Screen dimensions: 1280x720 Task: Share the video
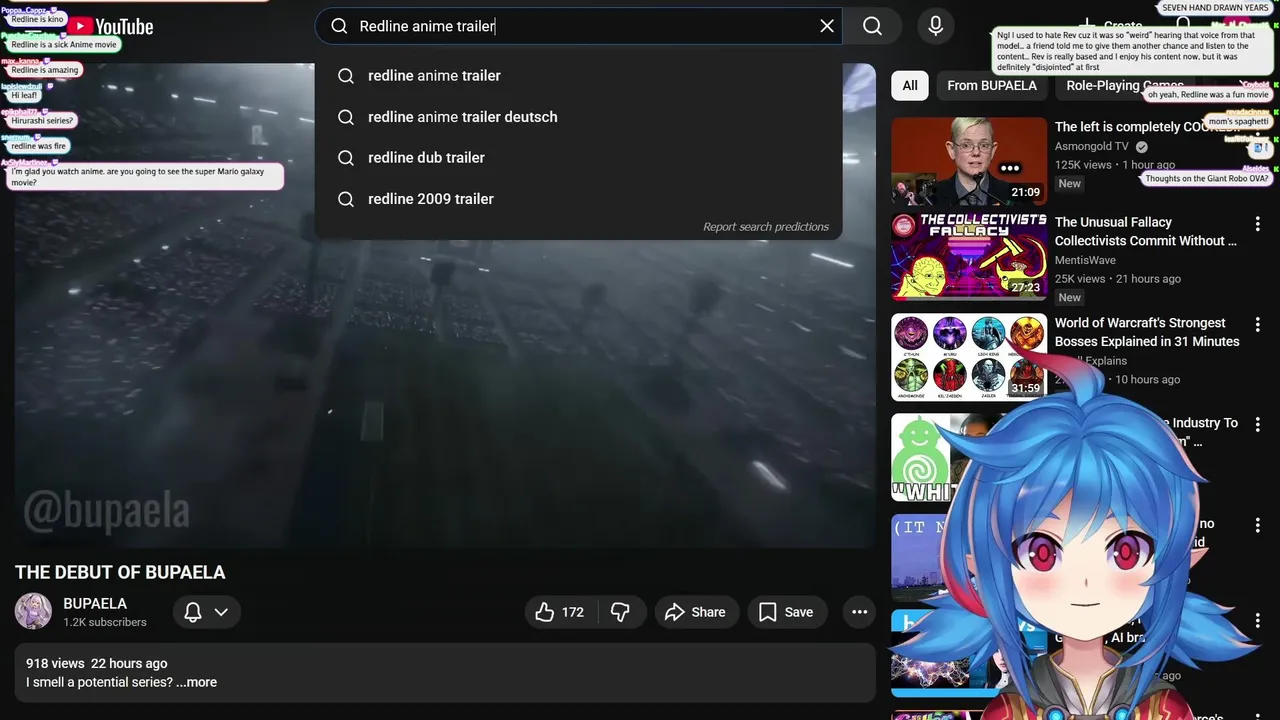(x=696, y=612)
